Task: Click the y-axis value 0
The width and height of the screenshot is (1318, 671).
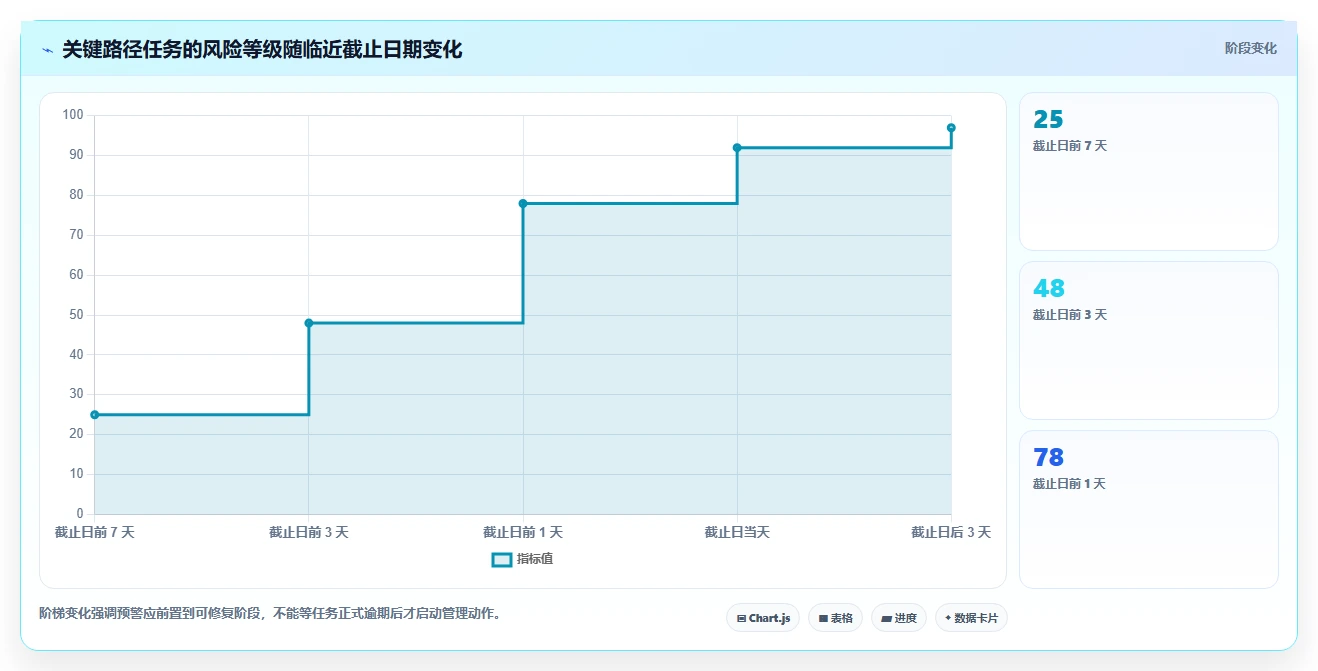Action: click(80, 514)
